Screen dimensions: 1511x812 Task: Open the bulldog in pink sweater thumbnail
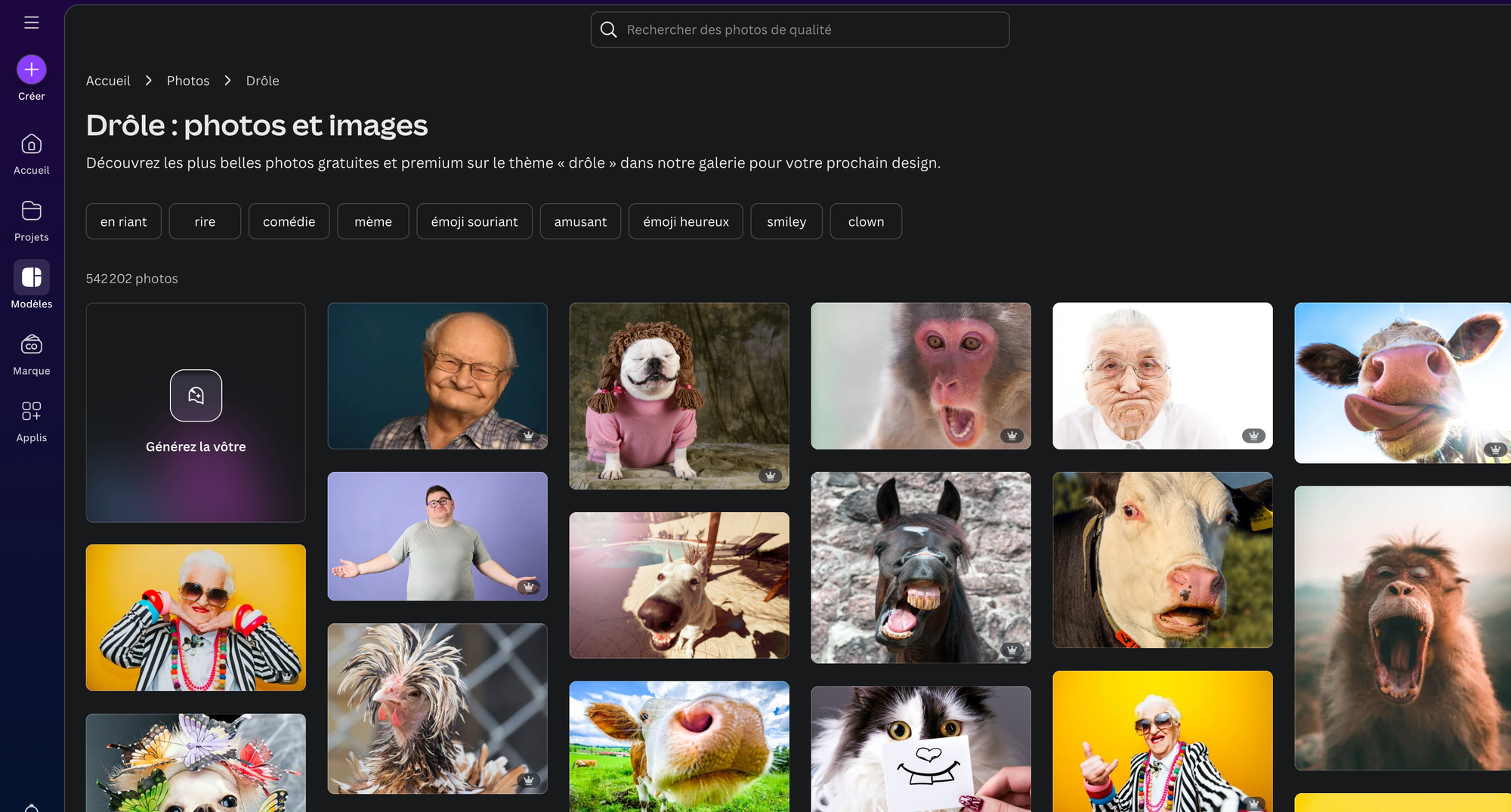pyautogui.click(x=678, y=396)
